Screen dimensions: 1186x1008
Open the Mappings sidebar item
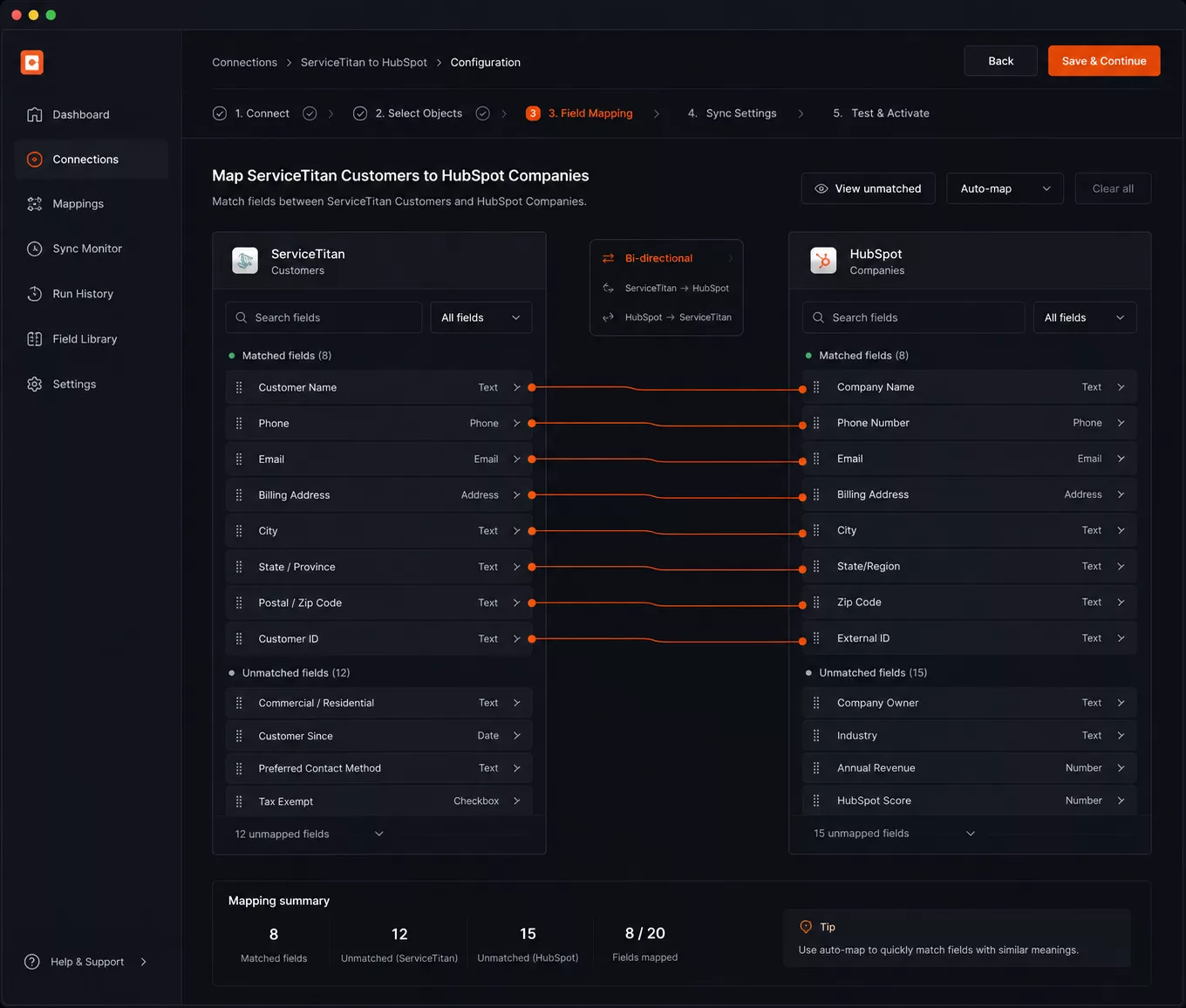(78, 204)
